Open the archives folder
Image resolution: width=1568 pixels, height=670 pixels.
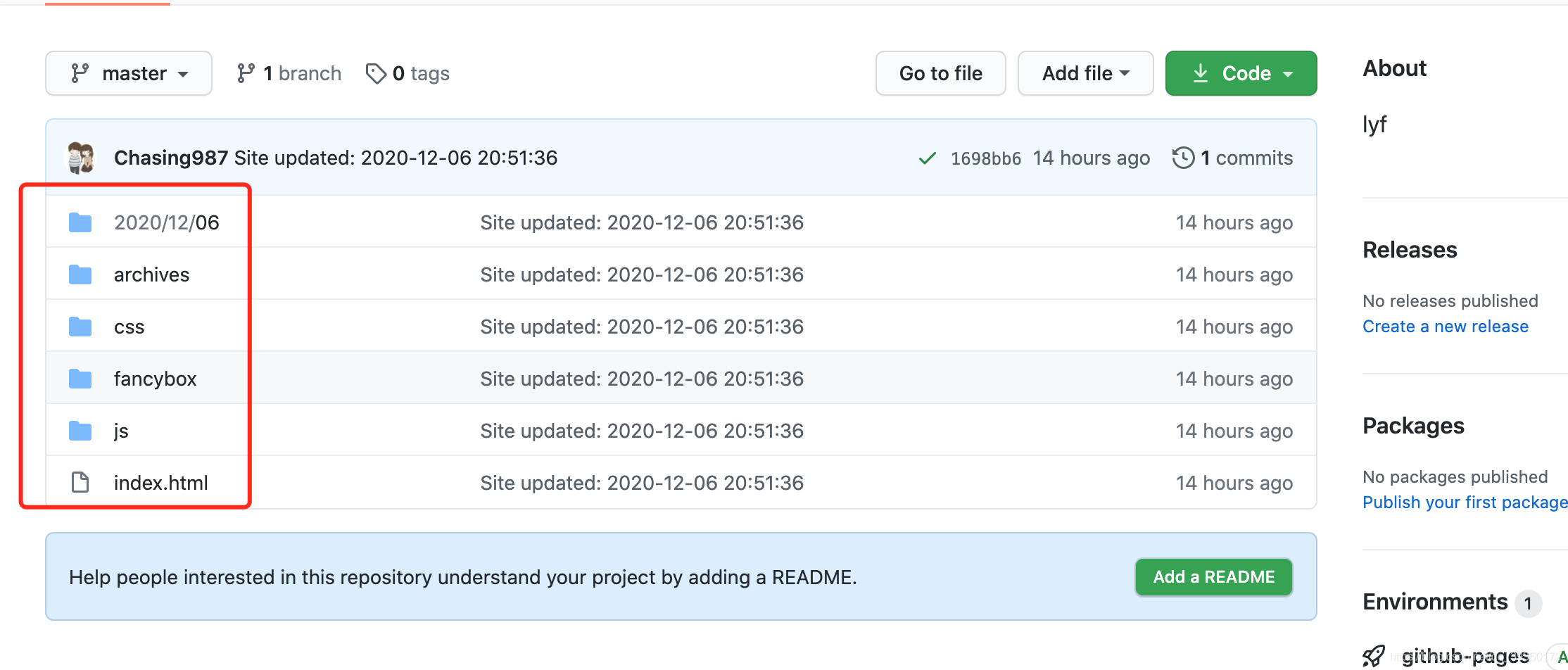[x=151, y=274]
